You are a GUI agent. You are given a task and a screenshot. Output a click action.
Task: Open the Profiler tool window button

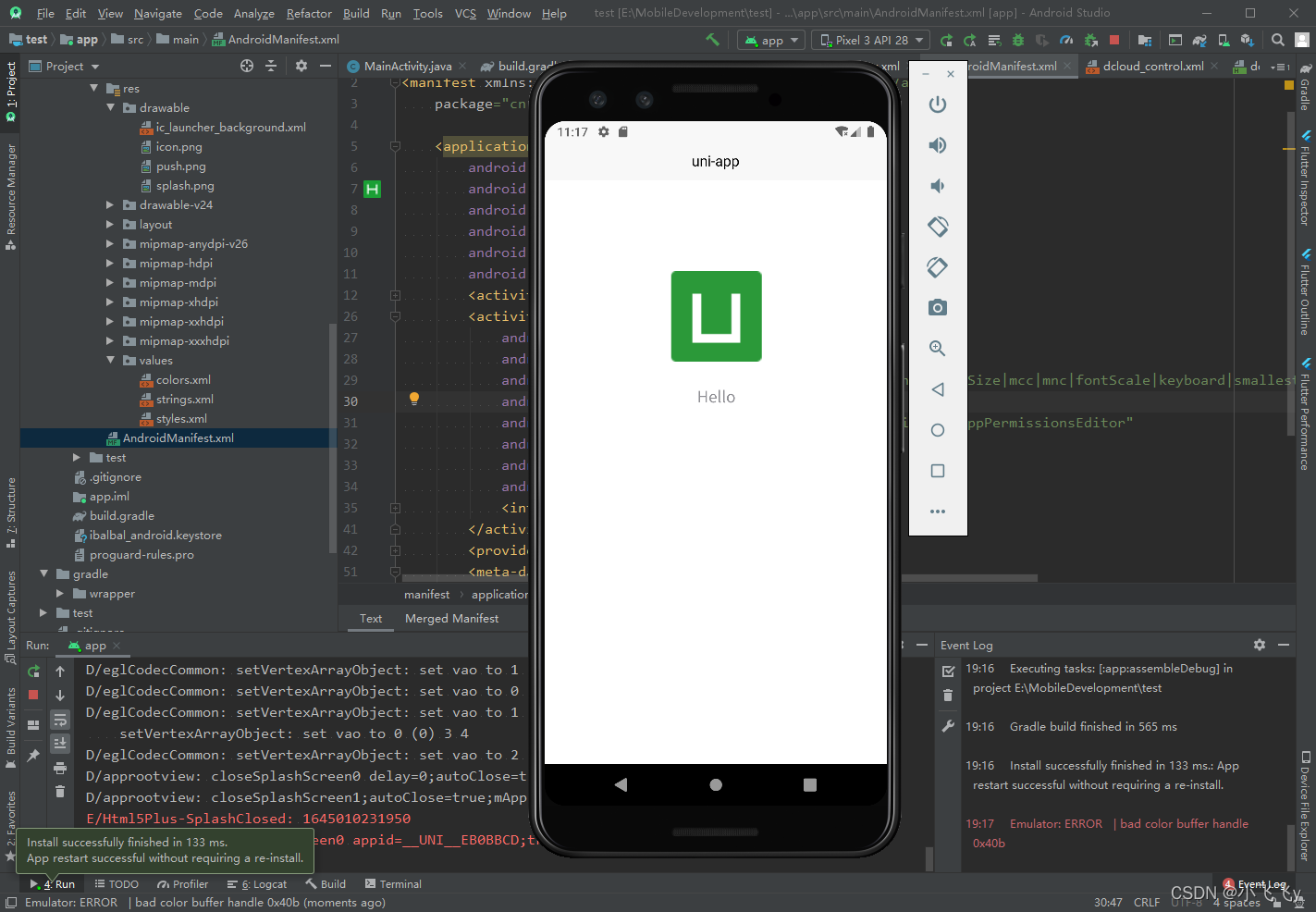(183, 883)
